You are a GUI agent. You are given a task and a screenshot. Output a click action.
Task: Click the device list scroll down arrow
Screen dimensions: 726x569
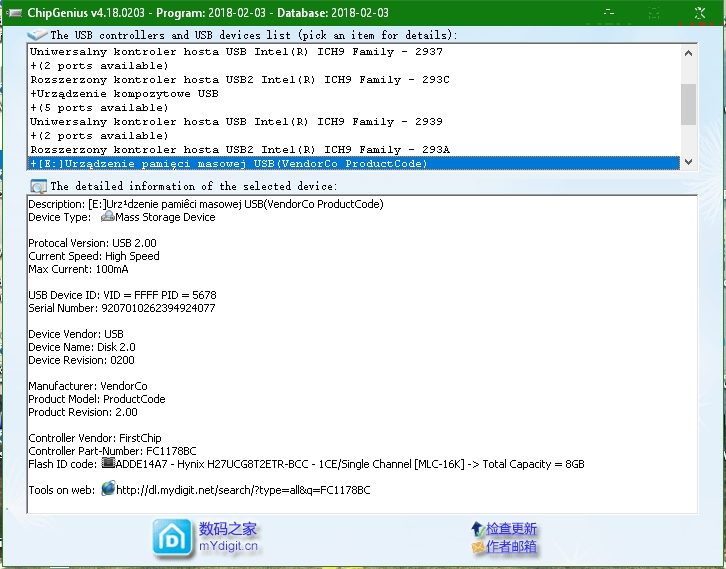pyautogui.click(x=688, y=162)
